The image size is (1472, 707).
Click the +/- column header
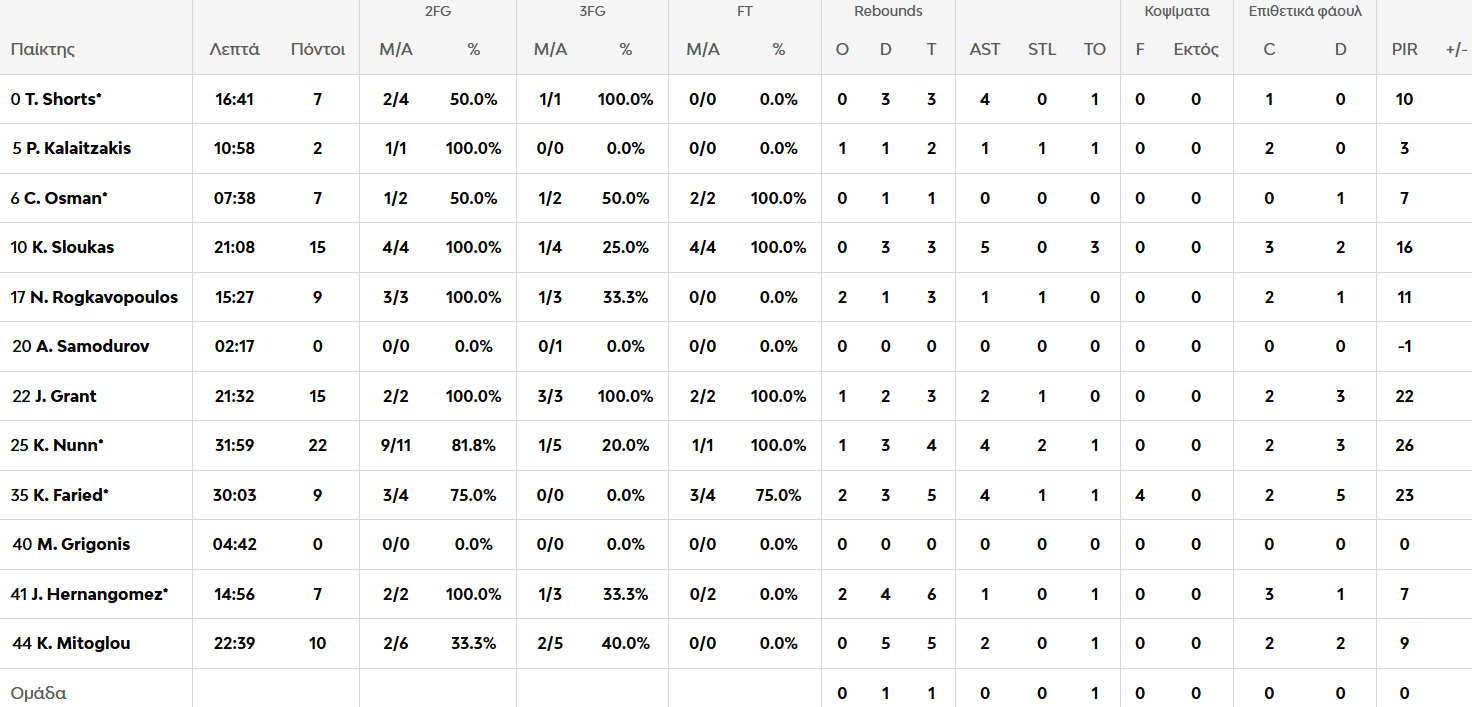[1456, 49]
